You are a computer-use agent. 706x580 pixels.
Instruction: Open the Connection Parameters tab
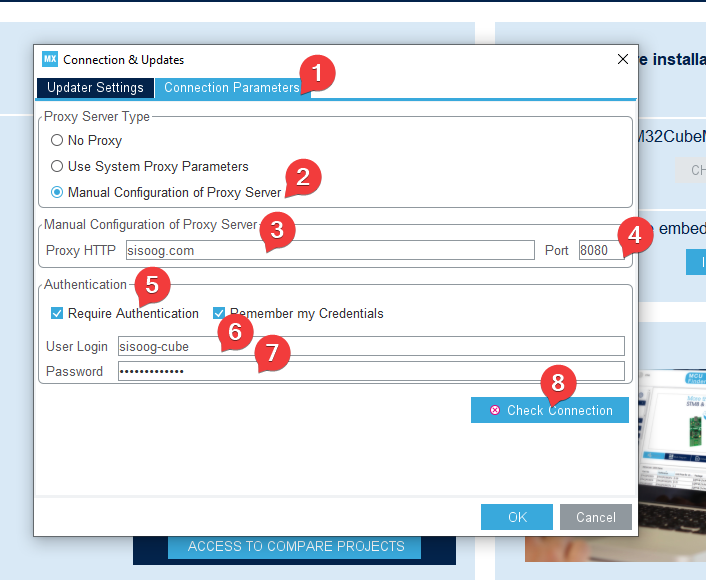pyautogui.click(x=231, y=88)
